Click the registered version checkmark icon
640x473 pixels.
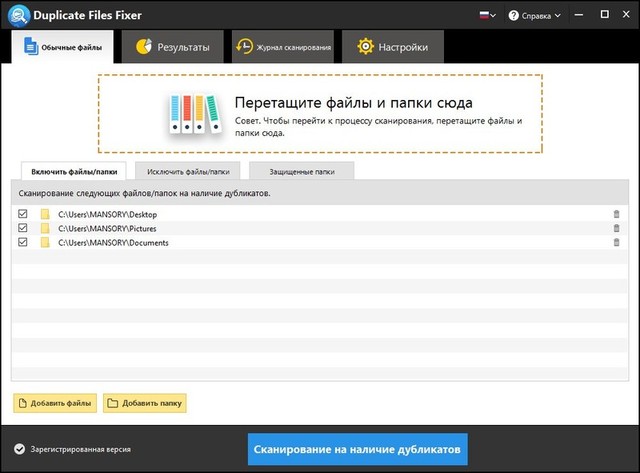[19, 449]
